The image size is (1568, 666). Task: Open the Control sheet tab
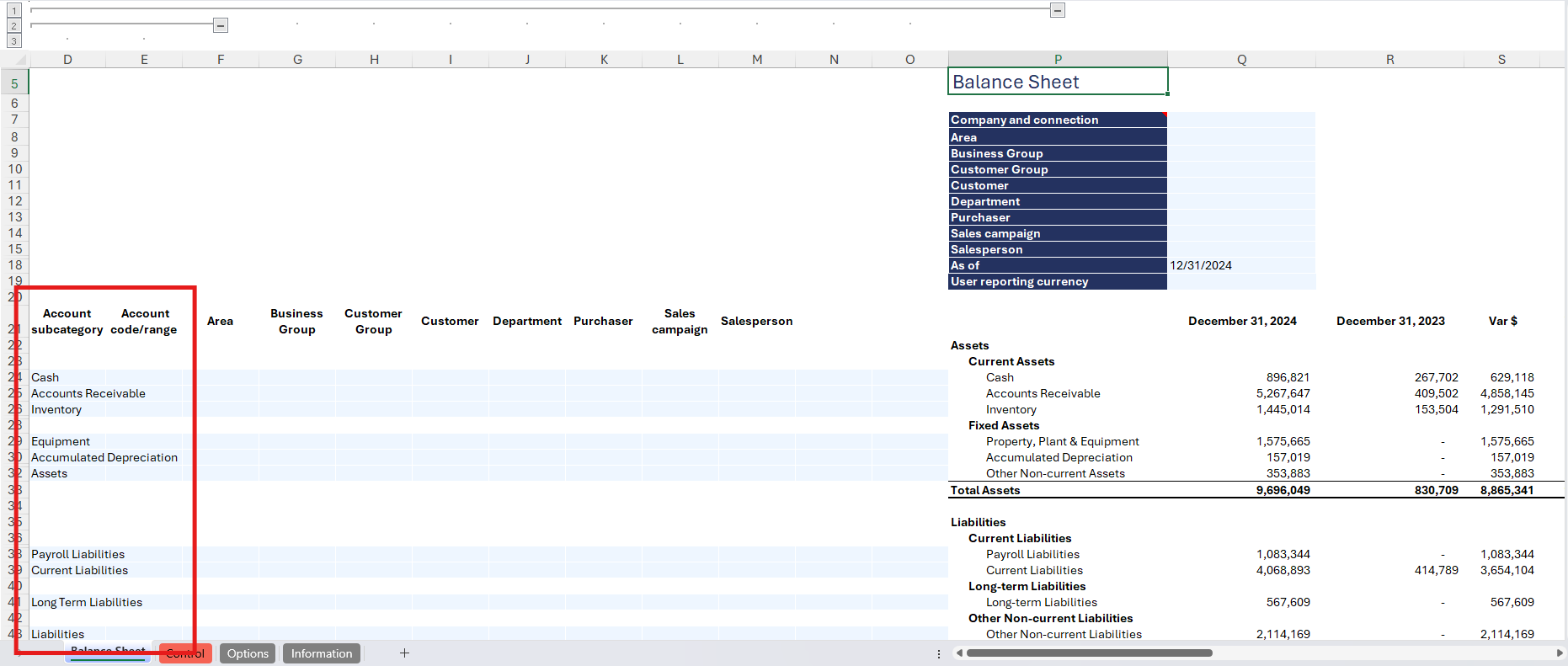[185, 653]
